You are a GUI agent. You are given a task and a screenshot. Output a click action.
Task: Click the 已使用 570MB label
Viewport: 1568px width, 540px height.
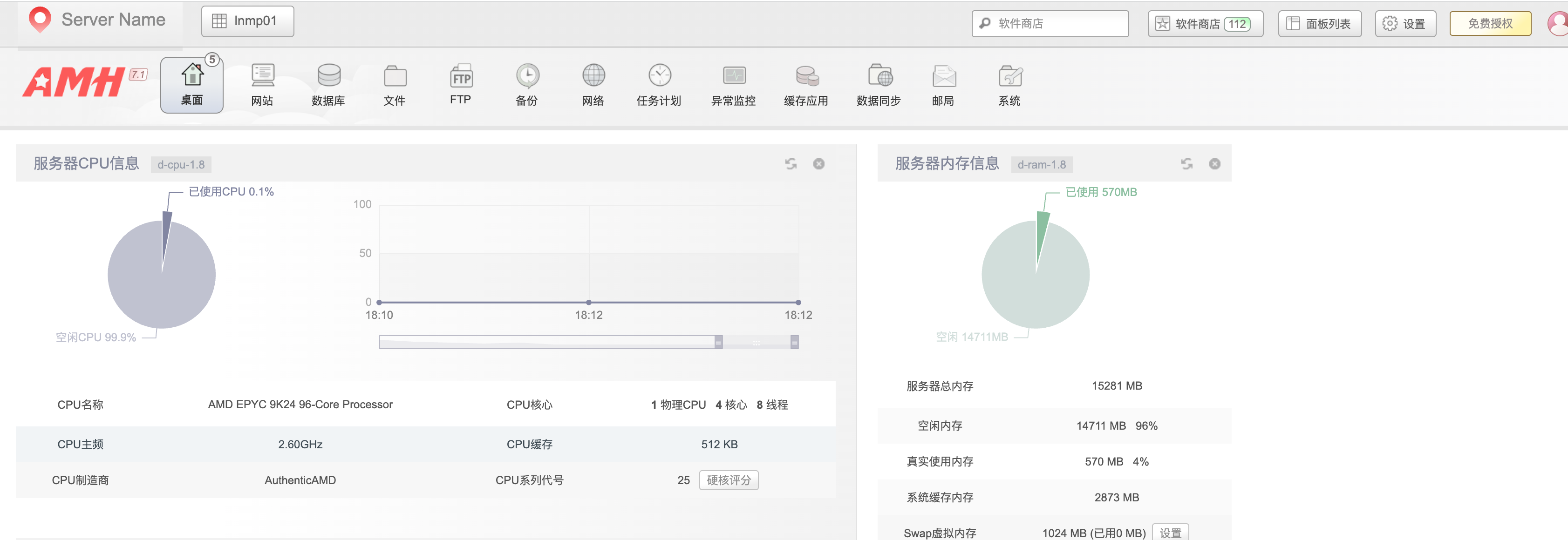tap(1100, 192)
